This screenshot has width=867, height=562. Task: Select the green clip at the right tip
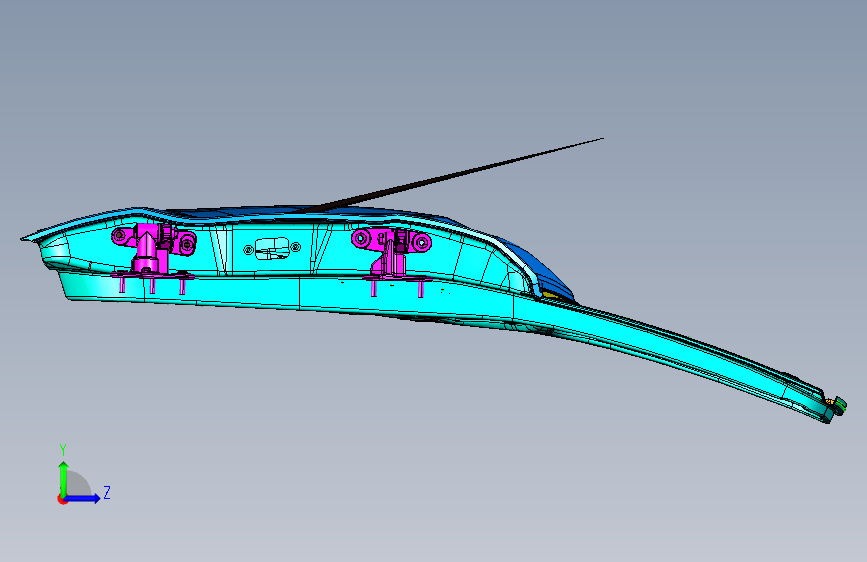[x=840, y=405]
